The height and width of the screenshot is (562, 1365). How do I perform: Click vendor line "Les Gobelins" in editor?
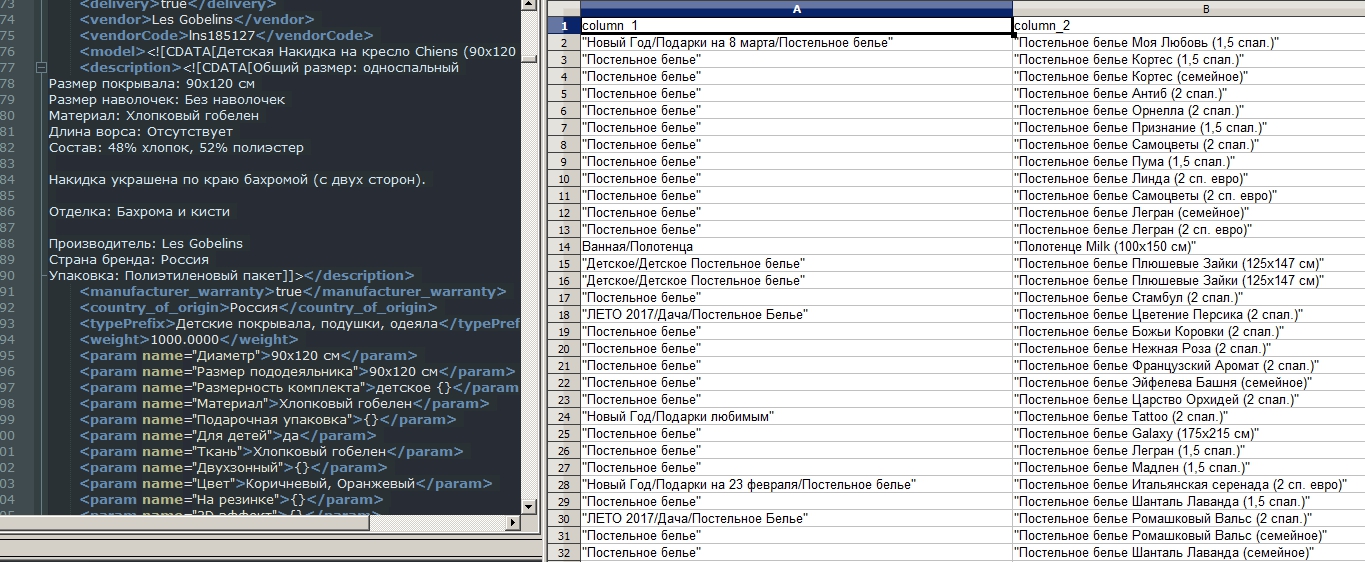(x=197, y=20)
